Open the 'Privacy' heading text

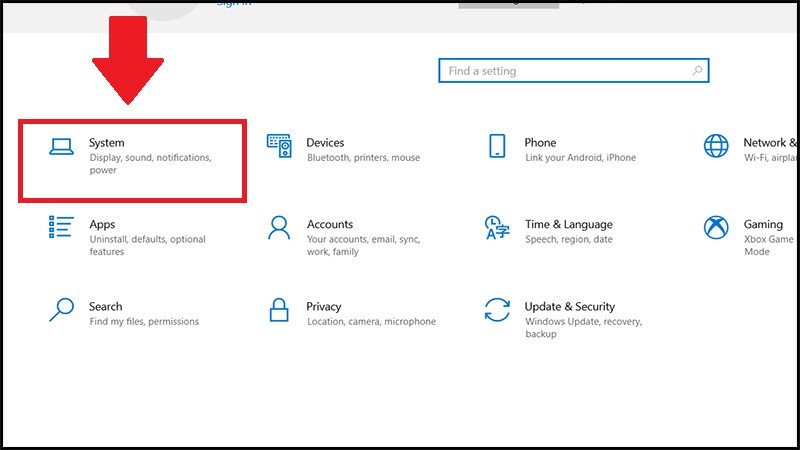[x=324, y=307]
